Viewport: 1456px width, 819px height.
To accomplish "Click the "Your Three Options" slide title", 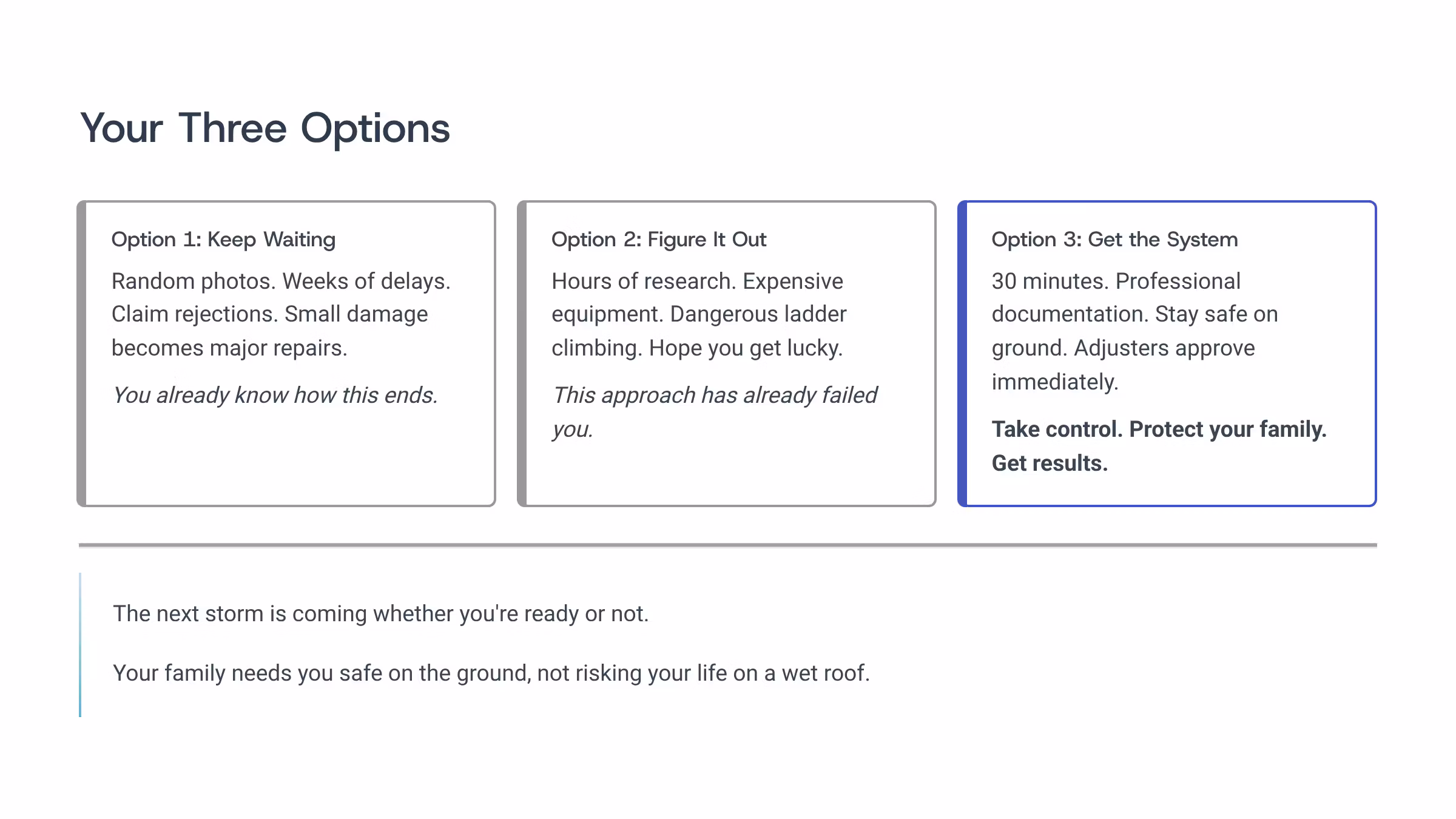I will pyautogui.click(x=265, y=129).
